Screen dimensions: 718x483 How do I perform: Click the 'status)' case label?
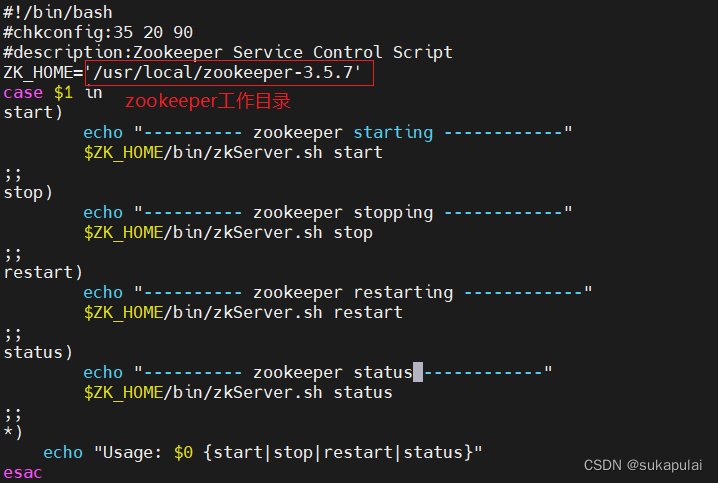tap(38, 353)
